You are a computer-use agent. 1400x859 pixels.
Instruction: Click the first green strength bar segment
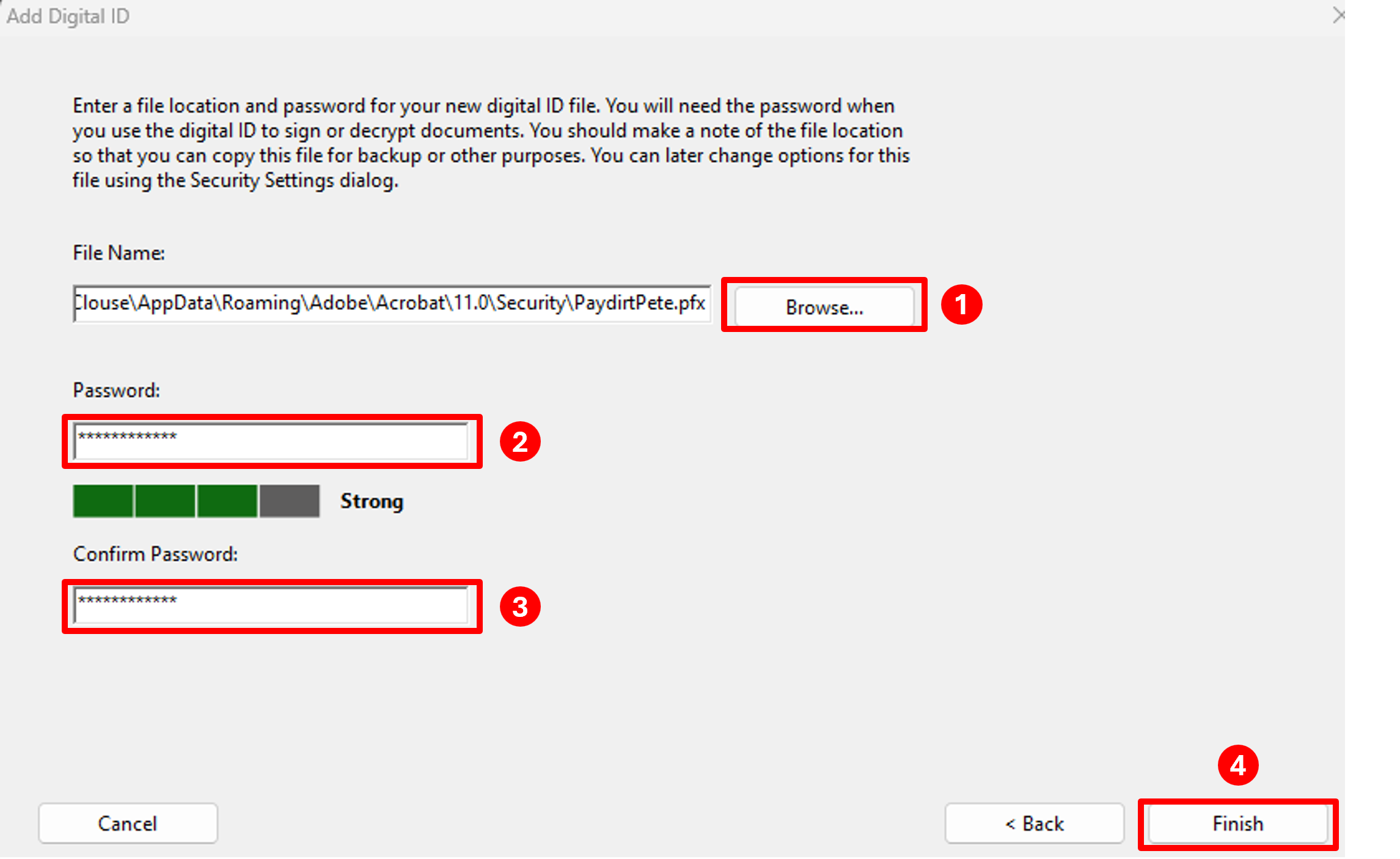point(103,501)
